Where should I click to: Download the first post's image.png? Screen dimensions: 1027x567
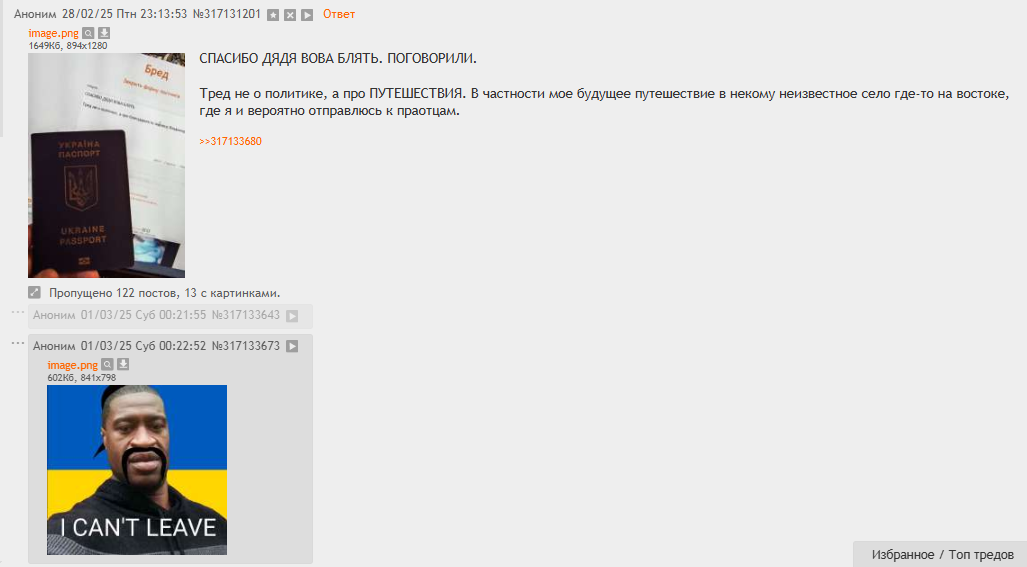click(x=104, y=33)
